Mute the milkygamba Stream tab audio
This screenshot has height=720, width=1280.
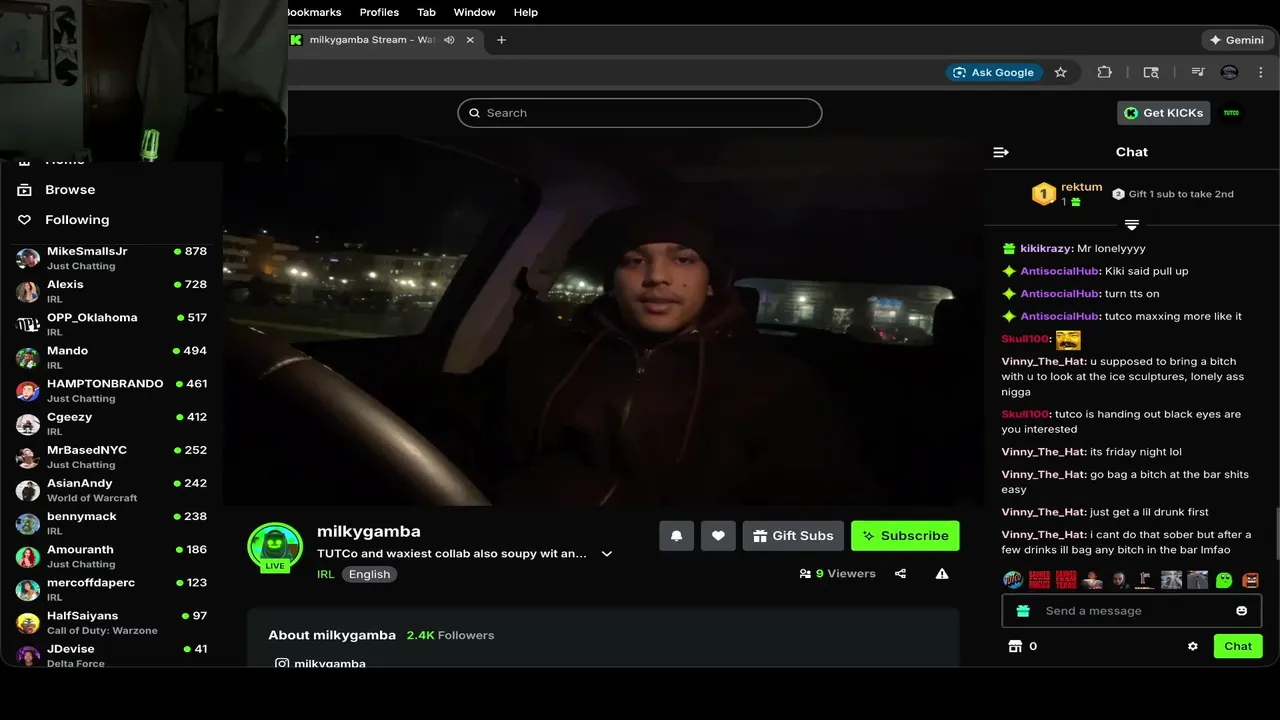coord(449,40)
